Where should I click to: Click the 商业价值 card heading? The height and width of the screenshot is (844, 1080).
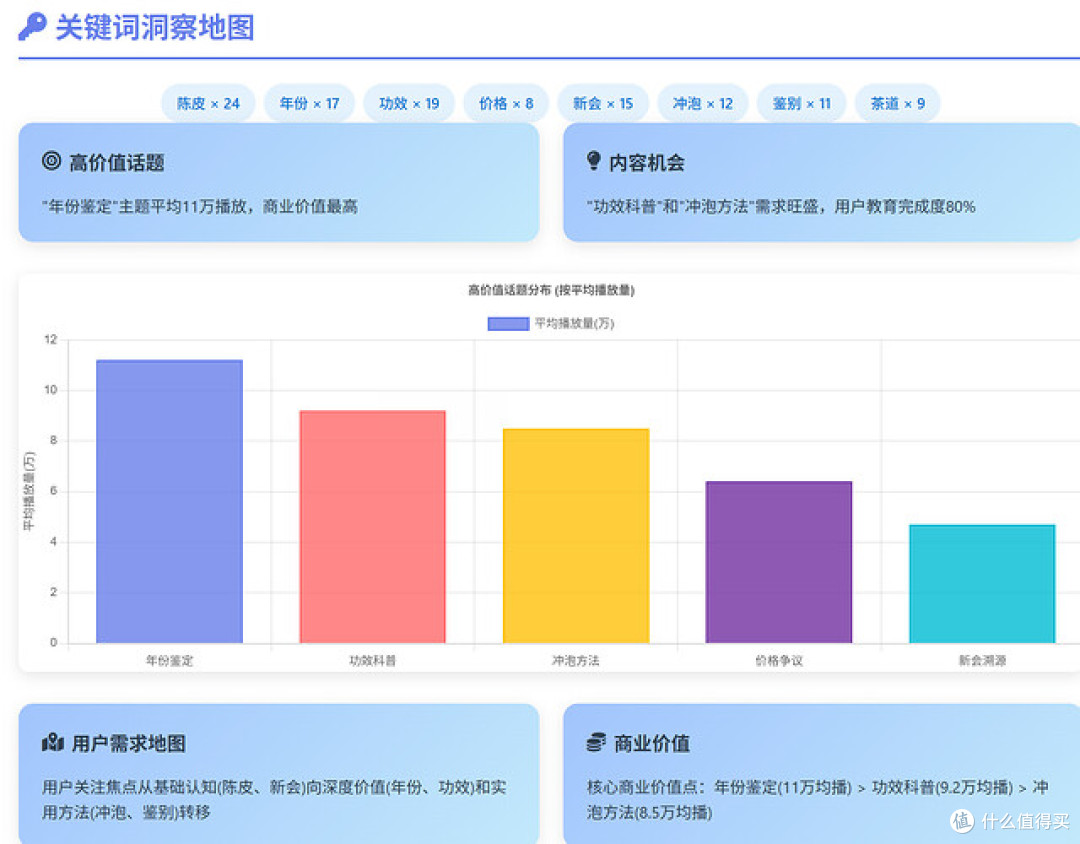pos(652,743)
